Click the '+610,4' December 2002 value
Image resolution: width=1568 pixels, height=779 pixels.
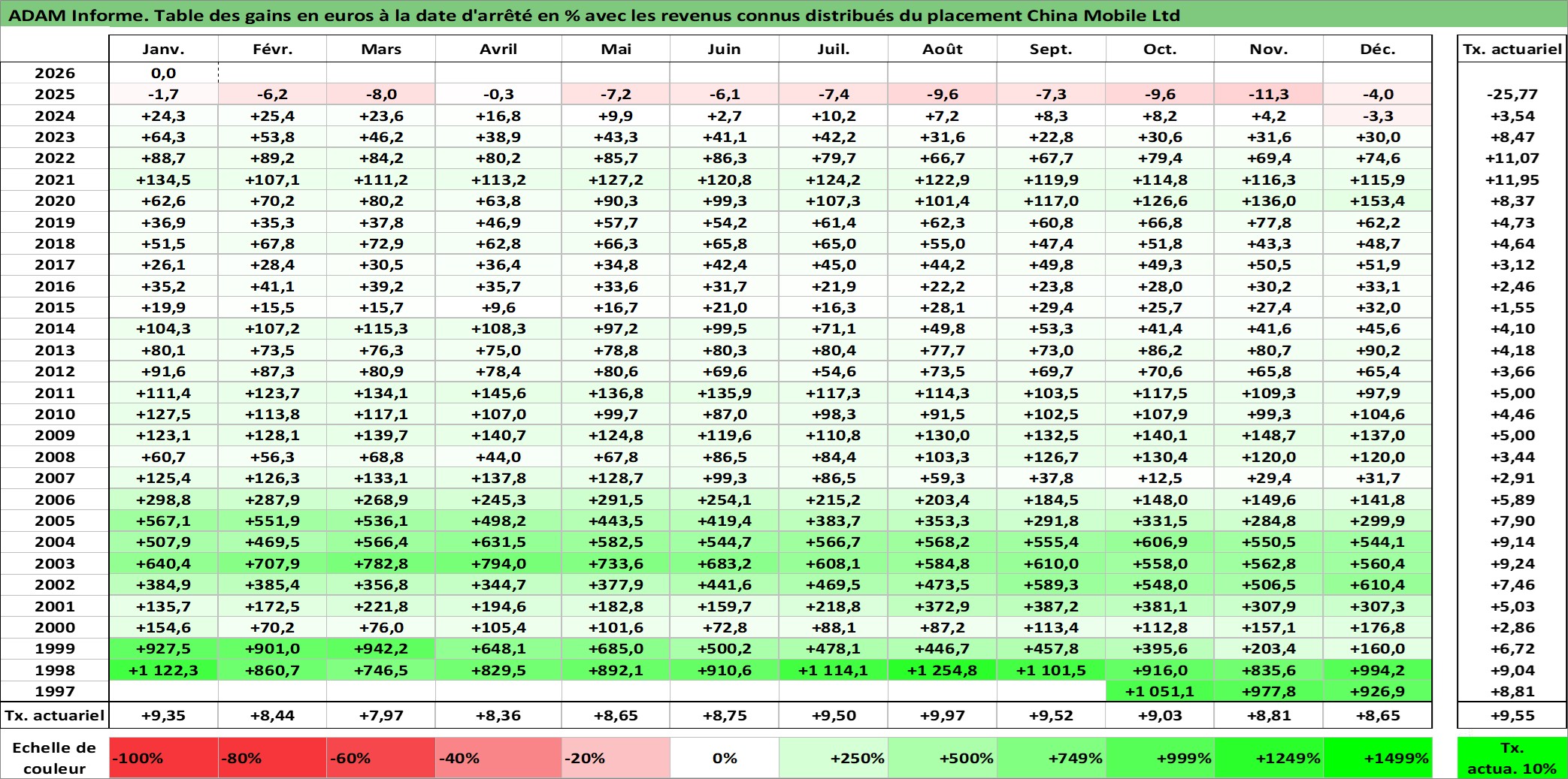[1378, 584]
